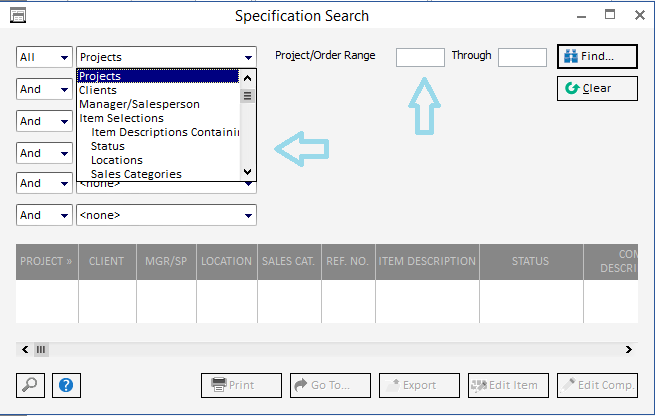Maximize the Specification Search window
Viewport: 655px width, 416px height.
(610, 15)
